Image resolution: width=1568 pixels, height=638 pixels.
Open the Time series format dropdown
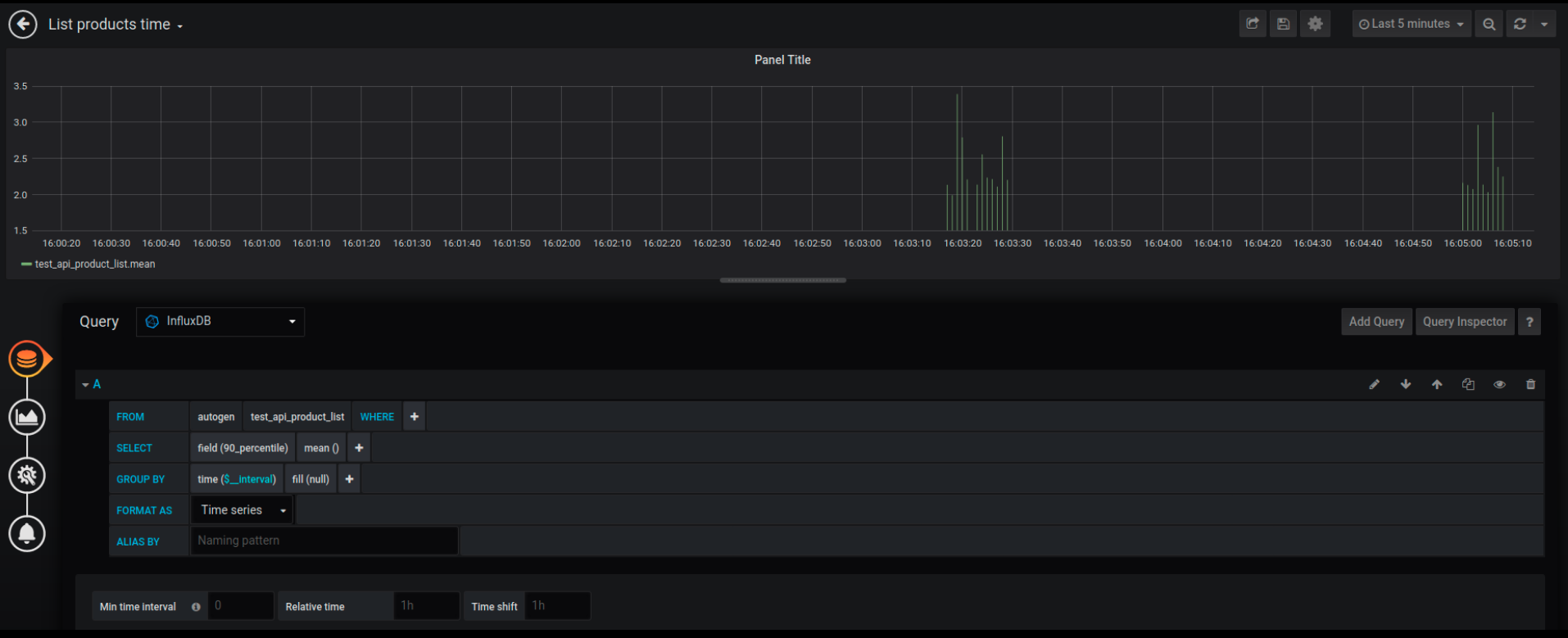pyautogui.click(x=242, y=510)
